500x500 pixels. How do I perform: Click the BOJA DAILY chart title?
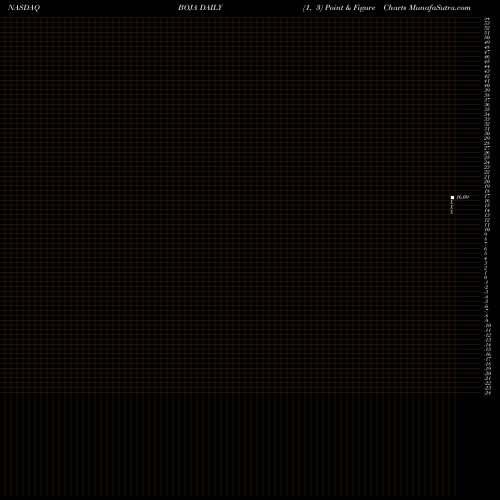pyautogui.click(x=200, y=8)
